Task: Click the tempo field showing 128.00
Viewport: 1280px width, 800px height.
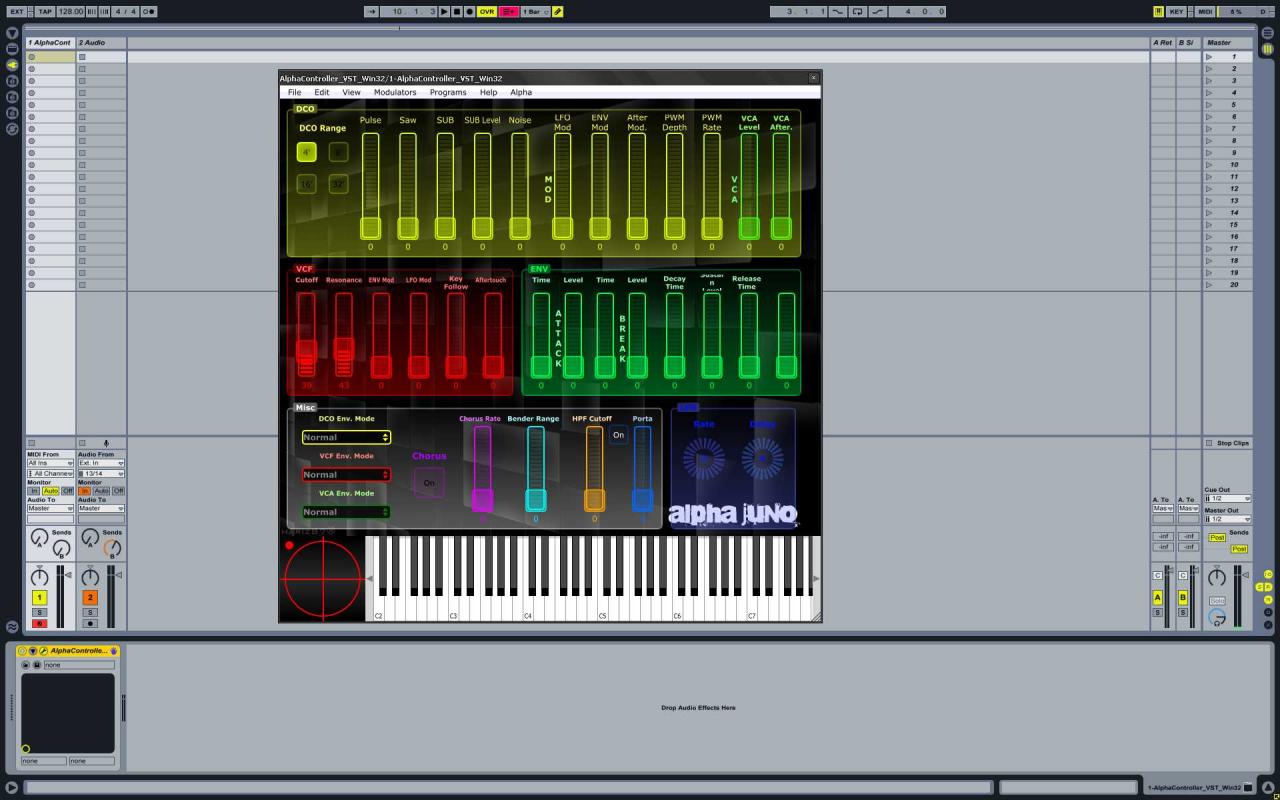Action: pyautogui.click(x=70, y=11)
